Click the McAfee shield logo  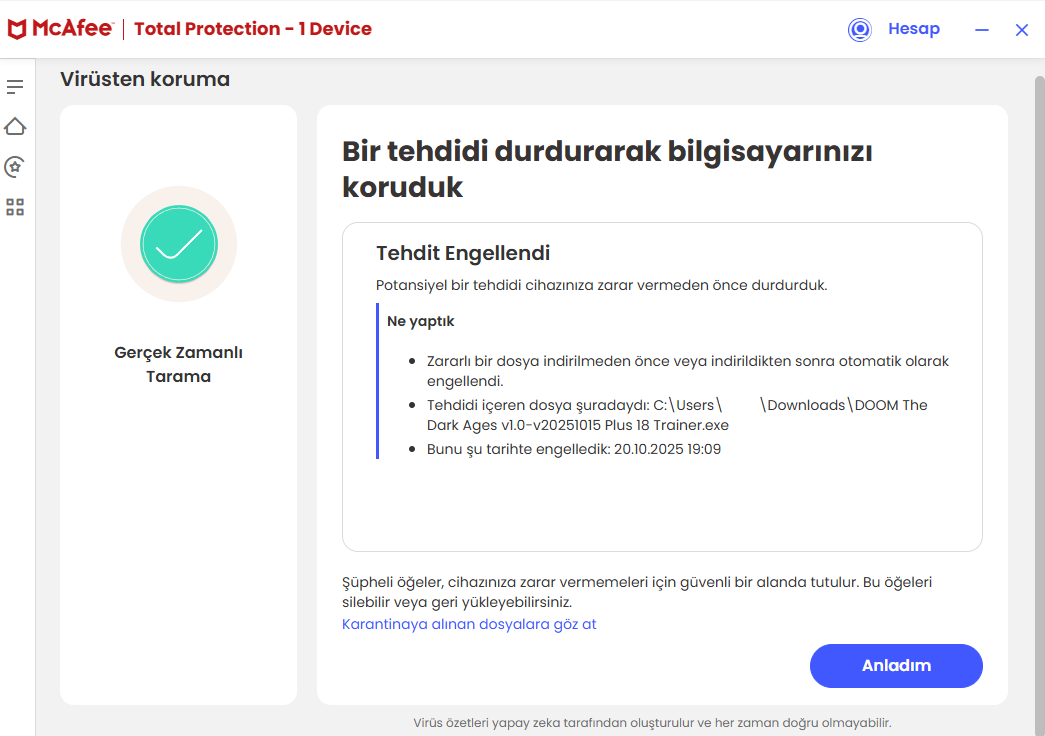tap(17, 30)
